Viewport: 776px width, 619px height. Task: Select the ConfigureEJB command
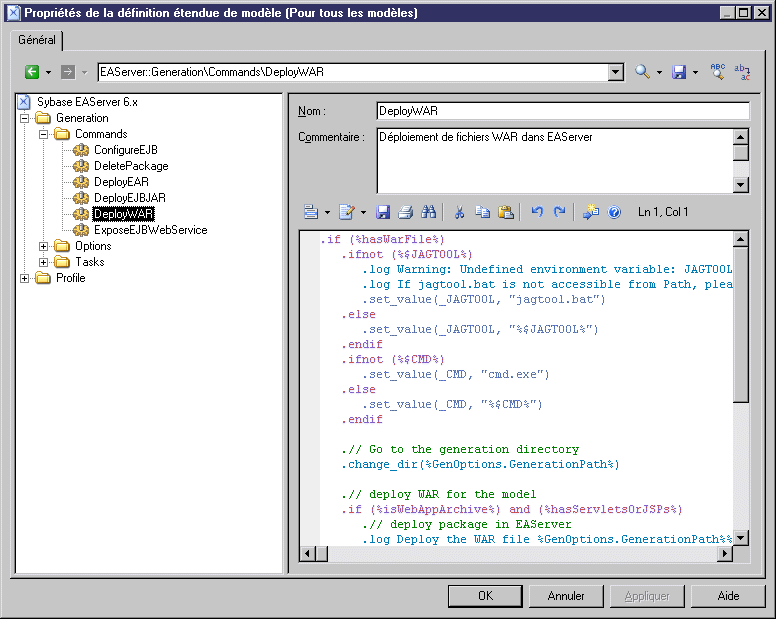(126, 150)
